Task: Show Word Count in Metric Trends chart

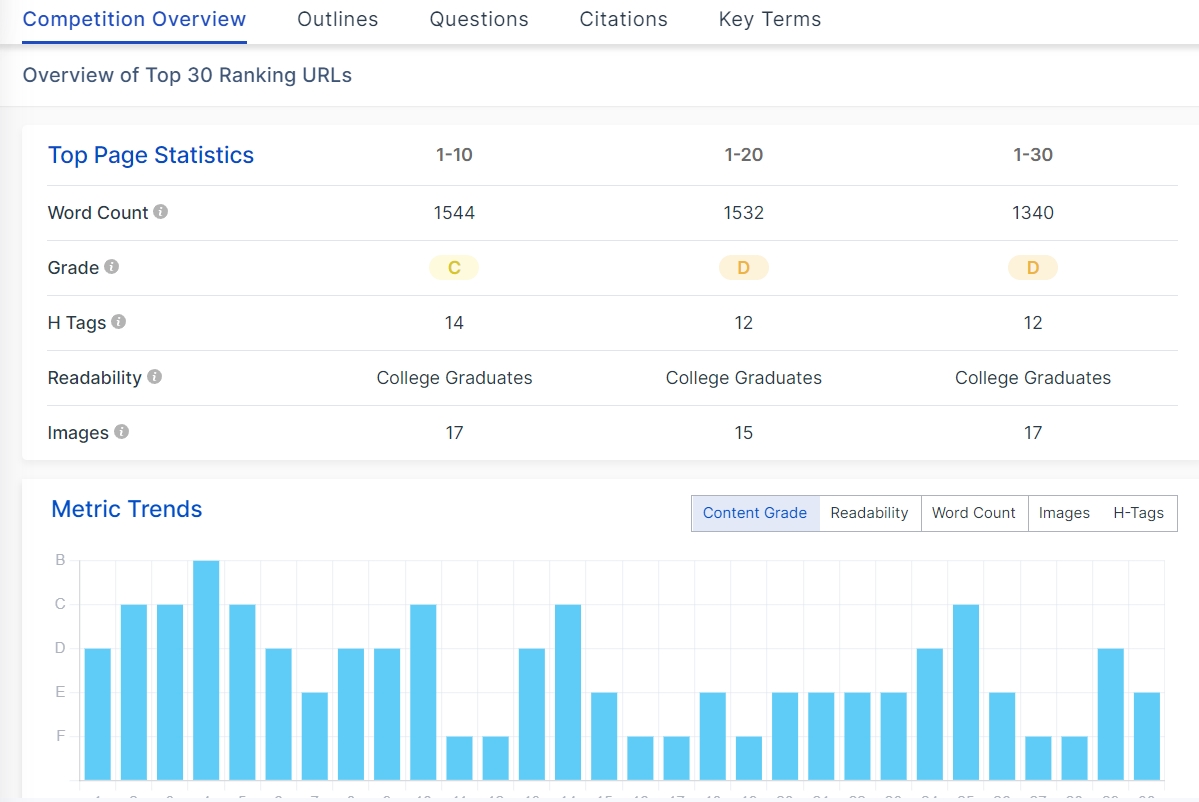Action: tap(973, 513)
